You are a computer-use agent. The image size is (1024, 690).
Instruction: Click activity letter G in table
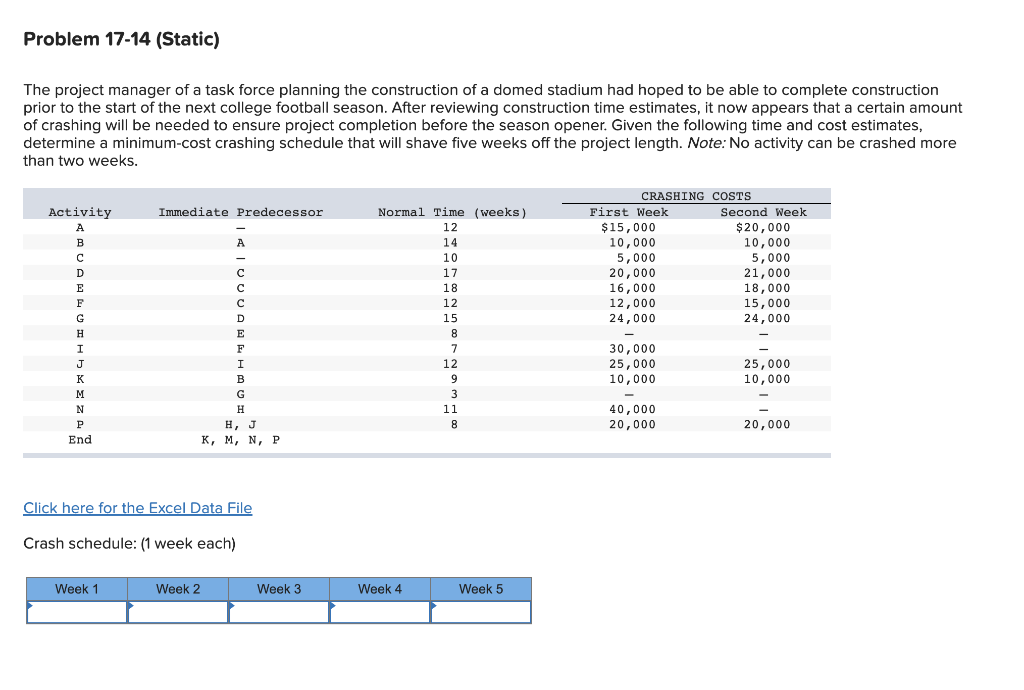(80, 319)
